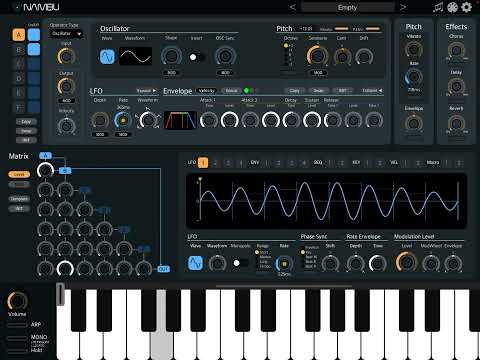Screen dimensions: 480x360
Task: Click the operator Input knob
Action: click(x=66, y=56)
